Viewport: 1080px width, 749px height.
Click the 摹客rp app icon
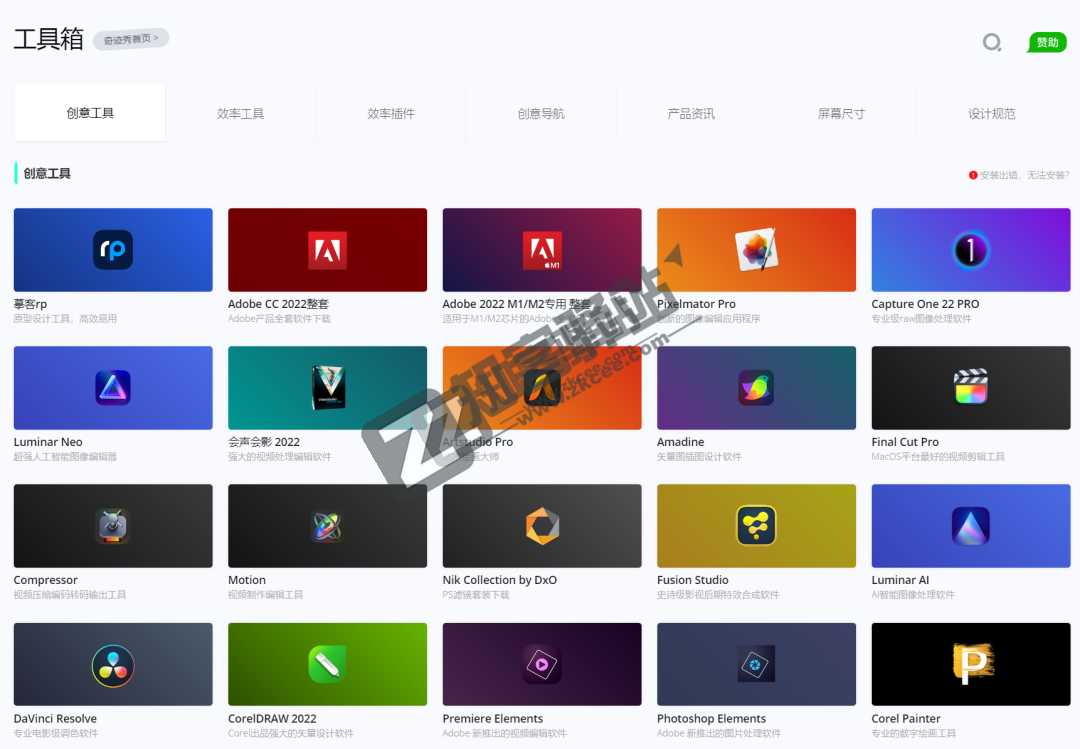point(113,250)
